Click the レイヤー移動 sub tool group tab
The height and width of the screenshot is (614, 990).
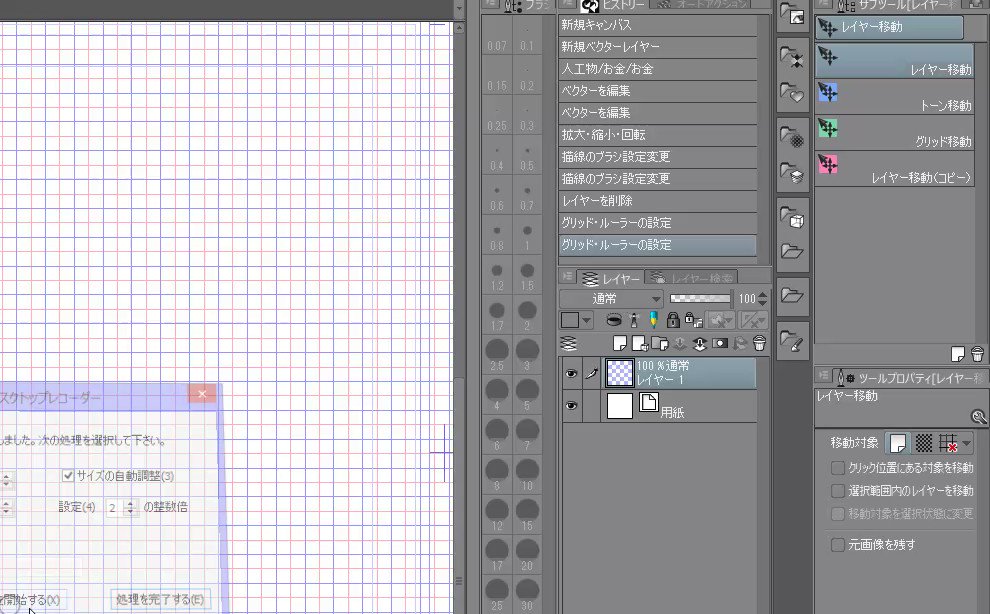click(x=889, y=27)
